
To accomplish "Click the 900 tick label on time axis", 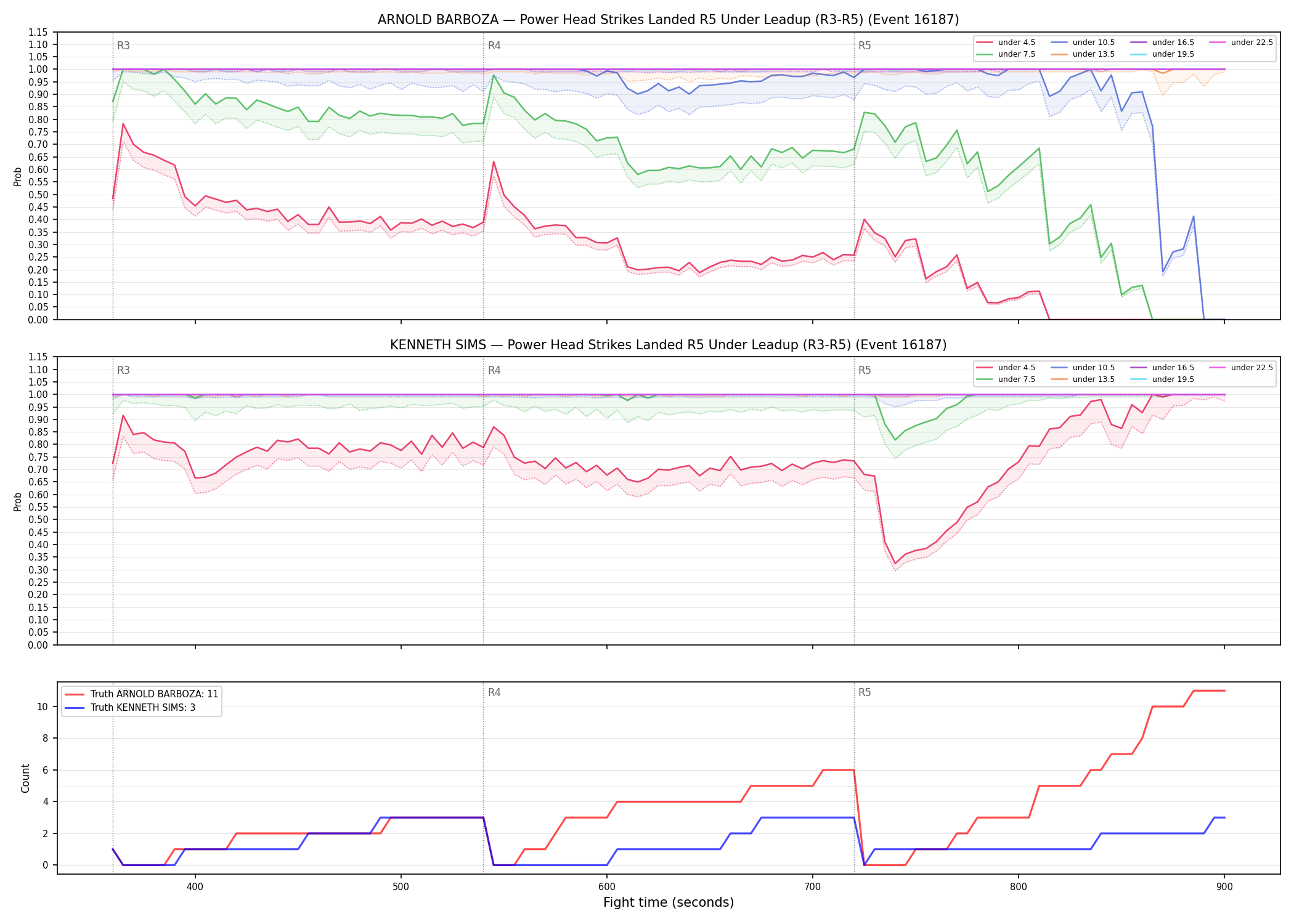I will 1224,887.
